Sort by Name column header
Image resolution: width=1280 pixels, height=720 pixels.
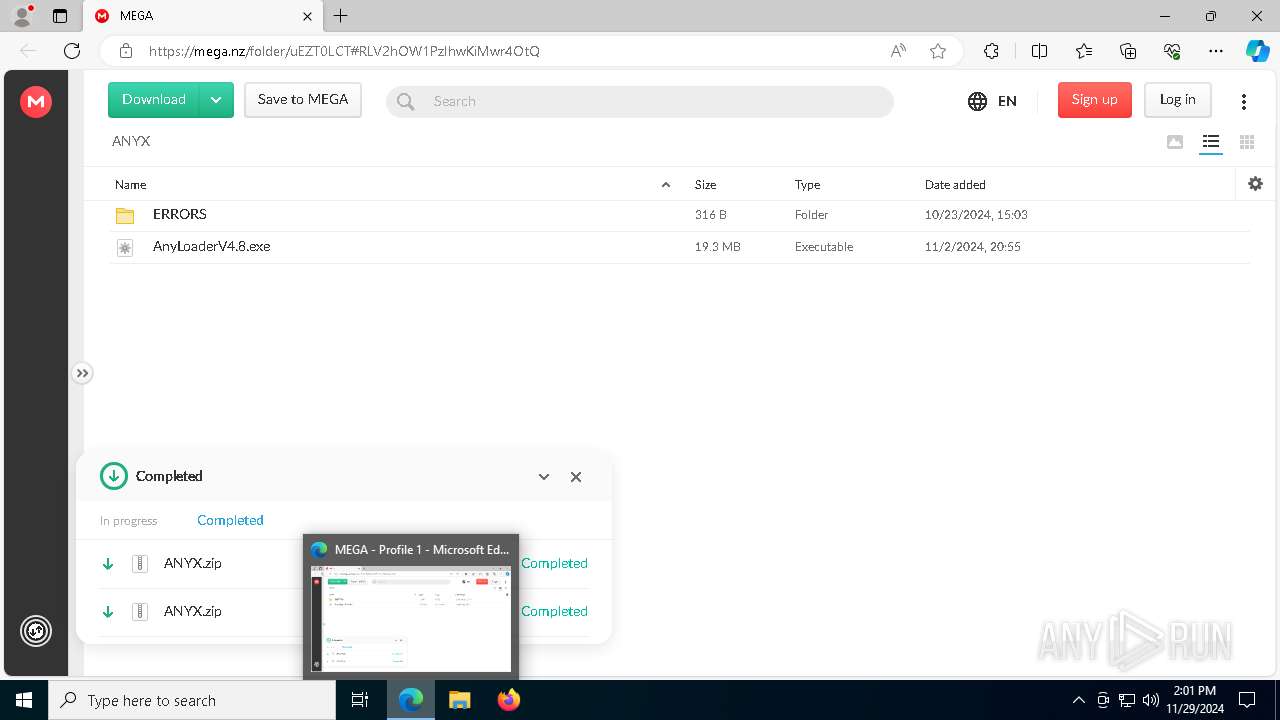coord(131,185)
